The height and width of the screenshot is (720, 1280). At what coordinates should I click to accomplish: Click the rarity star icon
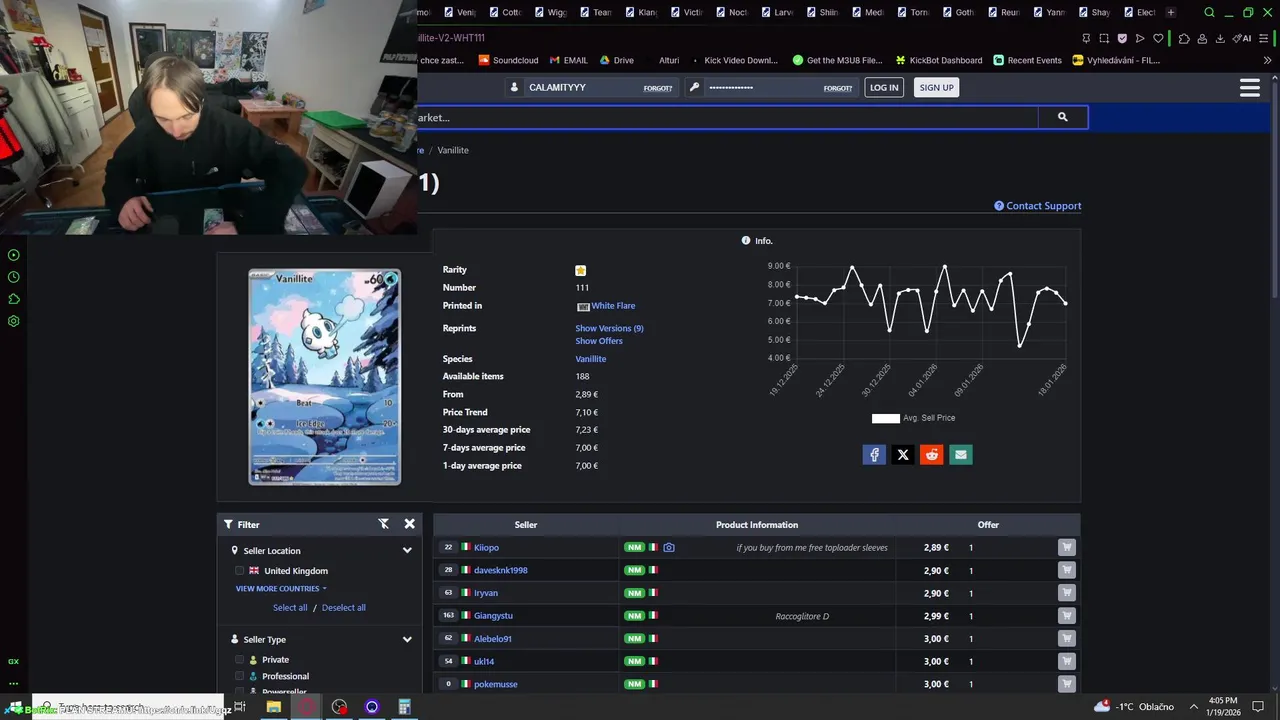[x=581, y=270]
